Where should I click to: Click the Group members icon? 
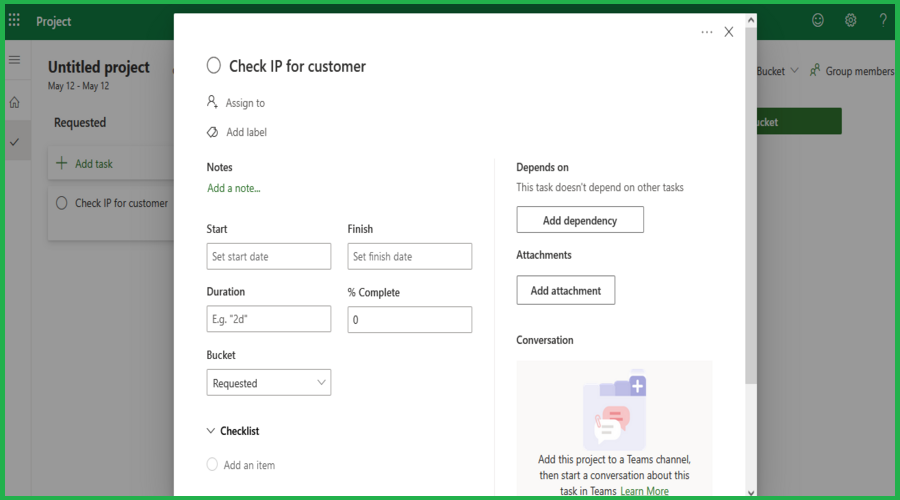coord(816,71)
